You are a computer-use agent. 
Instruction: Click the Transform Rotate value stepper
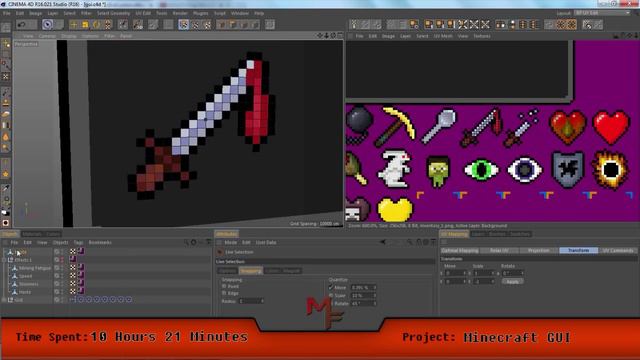(522, 273)
